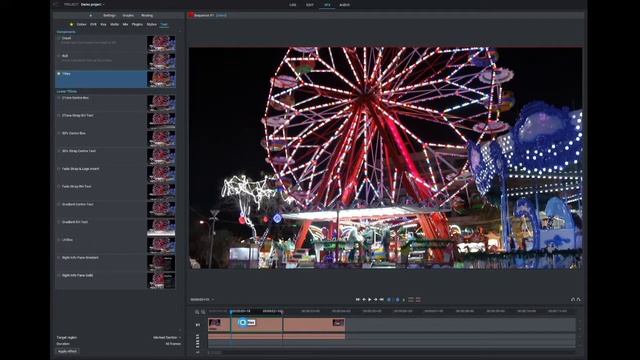This screenshot has width=640, height=360.
Task: Toggle favourite on 2Tone Centre Box
Action: [x=59, y=98]
